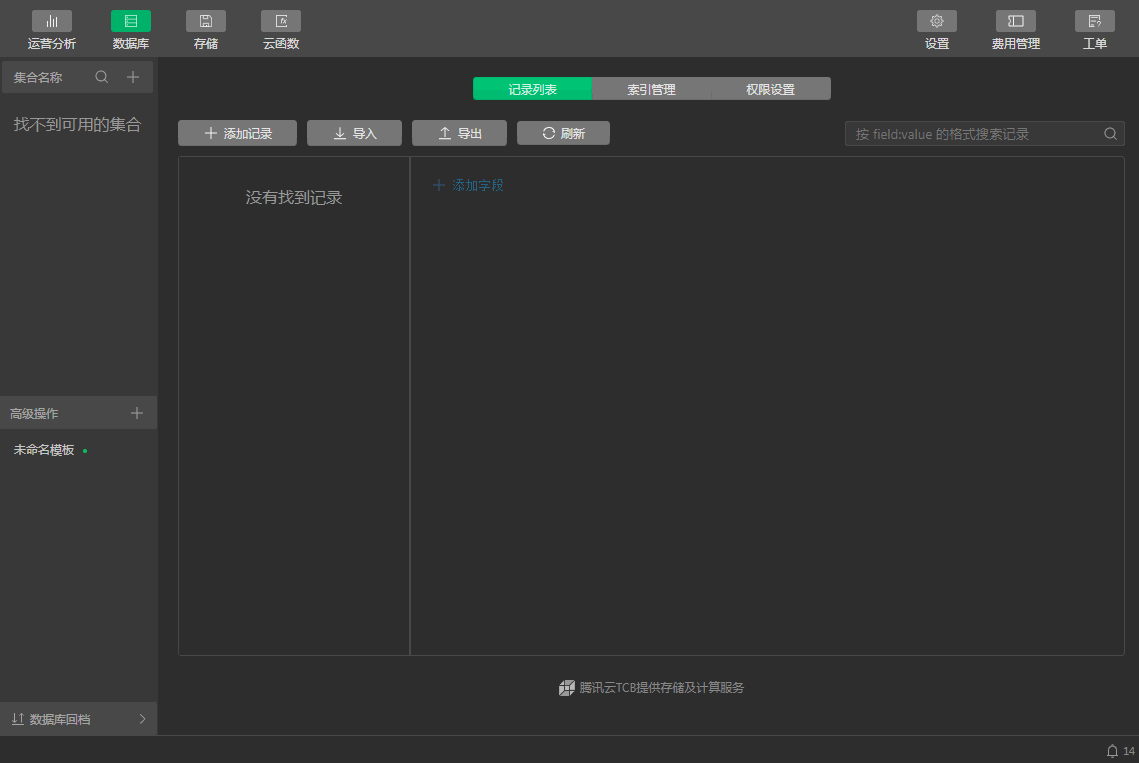The height and width of the screenshot is (763, 1139).
Task: Expand 数据库回档 chevron arrow
Action: [142, 719]
